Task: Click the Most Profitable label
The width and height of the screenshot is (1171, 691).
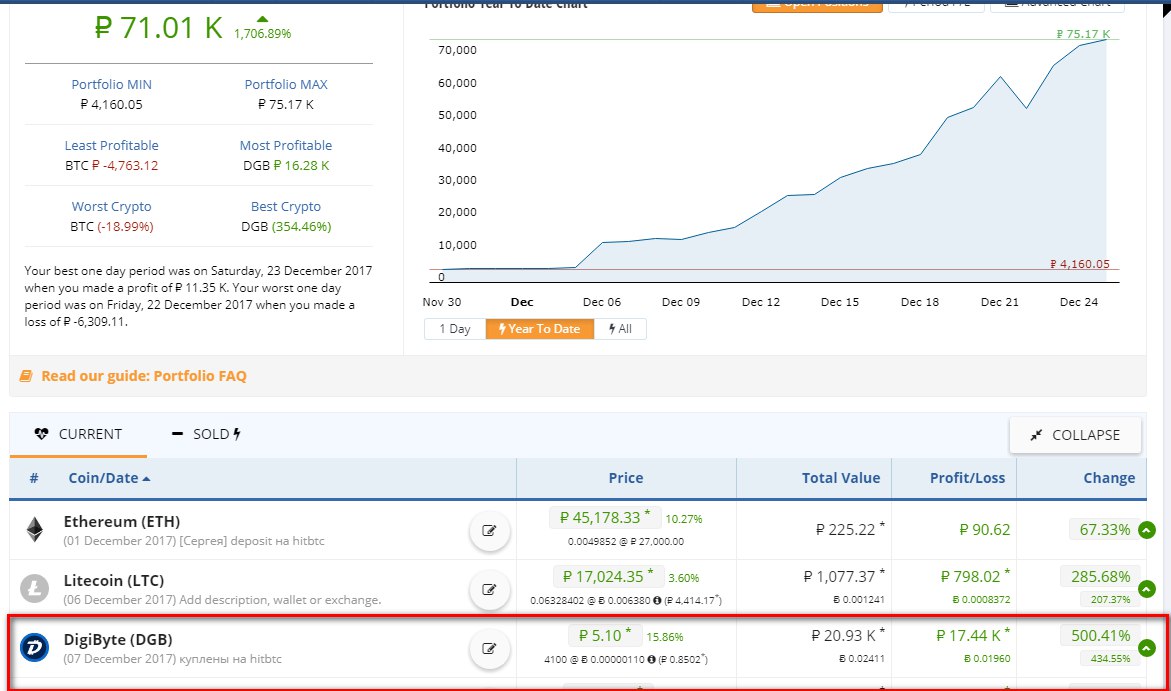Action: point(286,146)
